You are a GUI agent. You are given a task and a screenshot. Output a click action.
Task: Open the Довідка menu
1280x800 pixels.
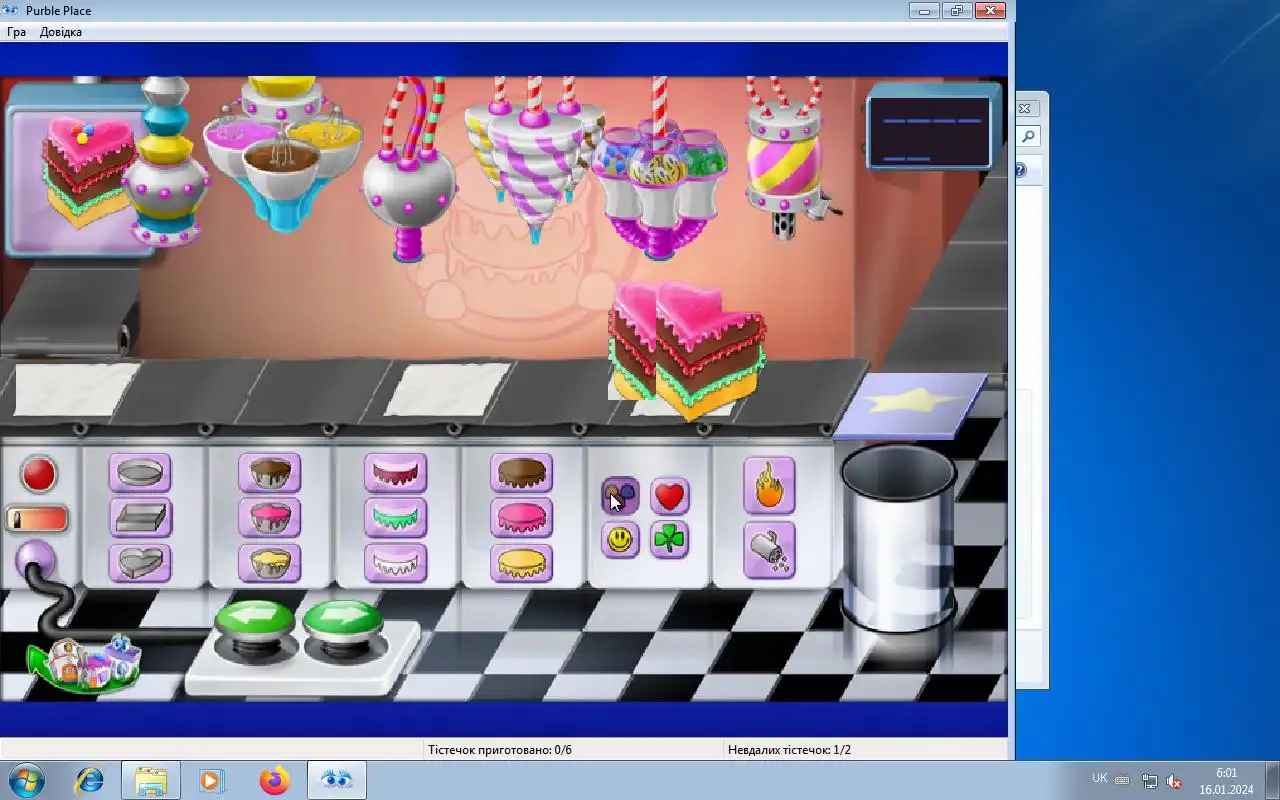pyautogui.click(x=61, y=32)
